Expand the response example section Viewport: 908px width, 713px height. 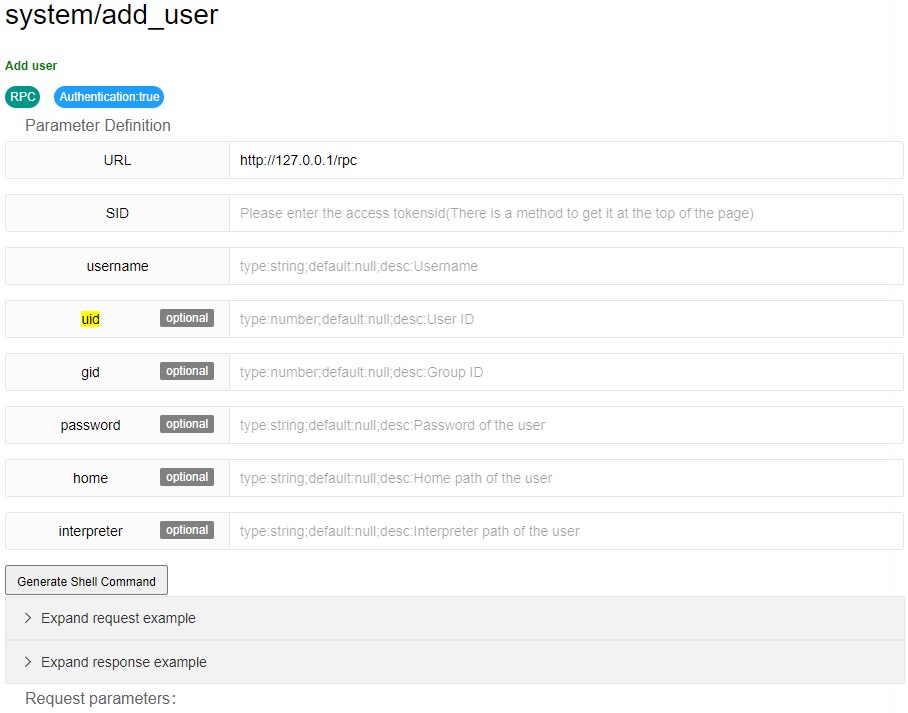(123, 662)
